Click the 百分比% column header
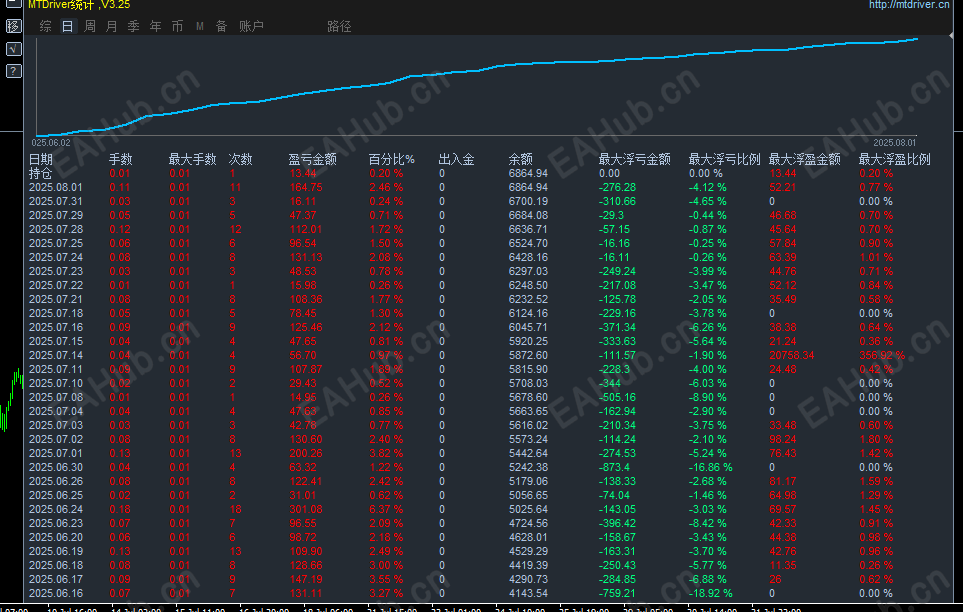This screenshot has width=963, height=612. (x=391, y=159)
